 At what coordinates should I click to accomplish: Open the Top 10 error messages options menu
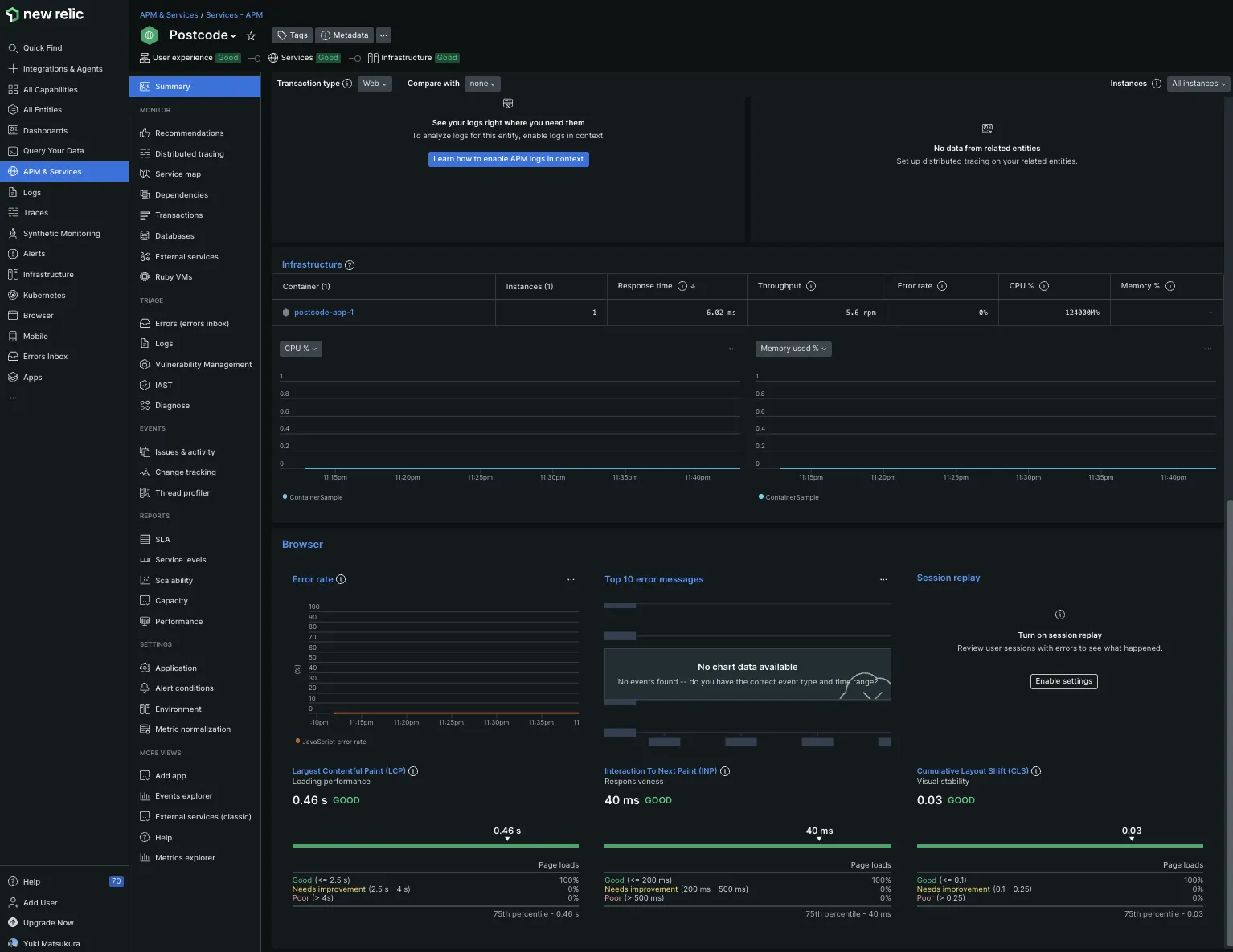click(883, 579)
